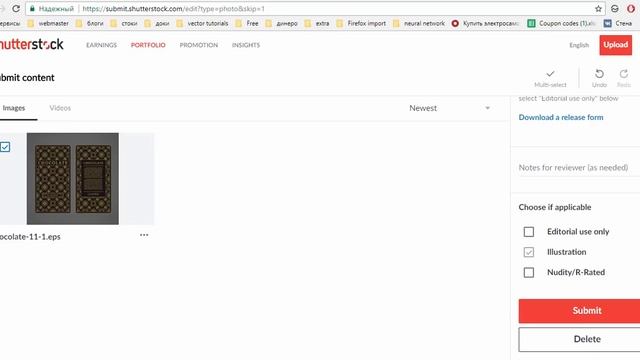Open the блоги bookmarks folder
640x360 pixels.
click(90, 23)
